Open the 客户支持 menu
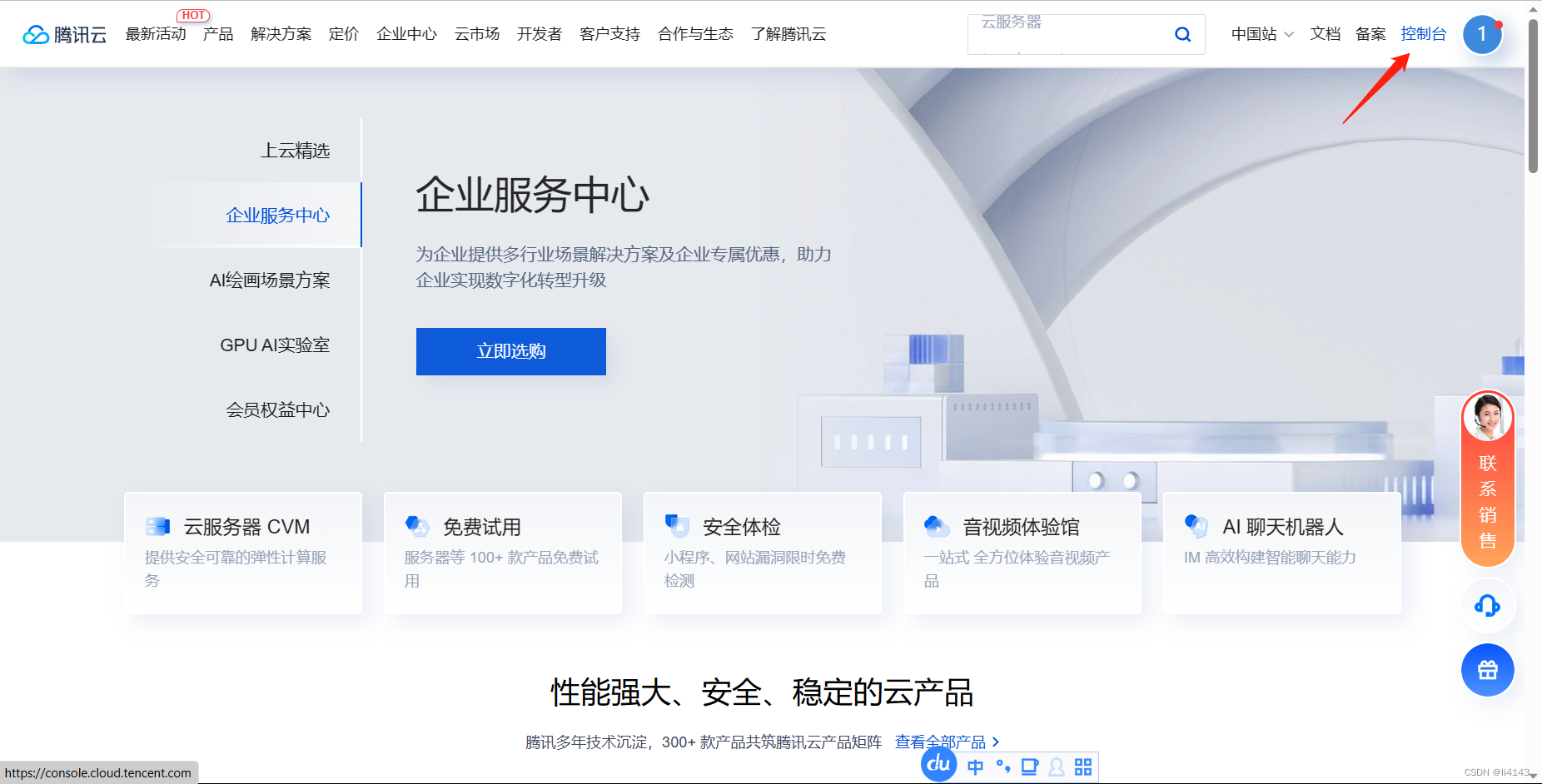Screen dimensions: 1542x784 tap(609, 34)
